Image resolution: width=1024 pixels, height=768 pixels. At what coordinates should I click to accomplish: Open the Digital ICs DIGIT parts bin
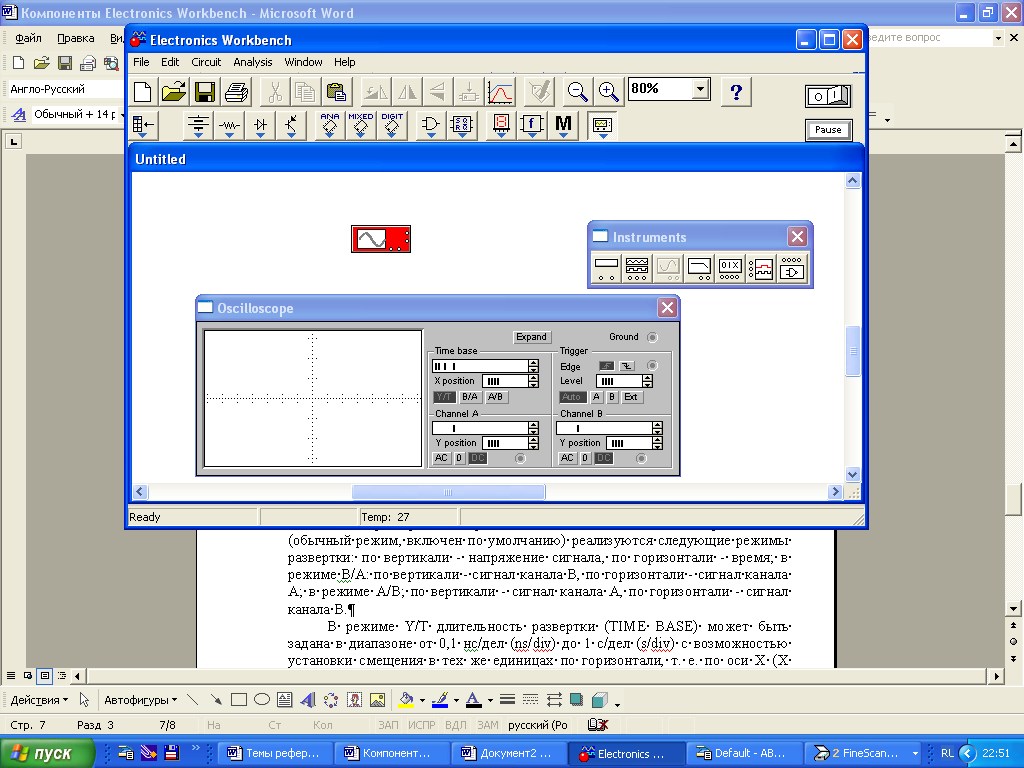pos(392,125)
